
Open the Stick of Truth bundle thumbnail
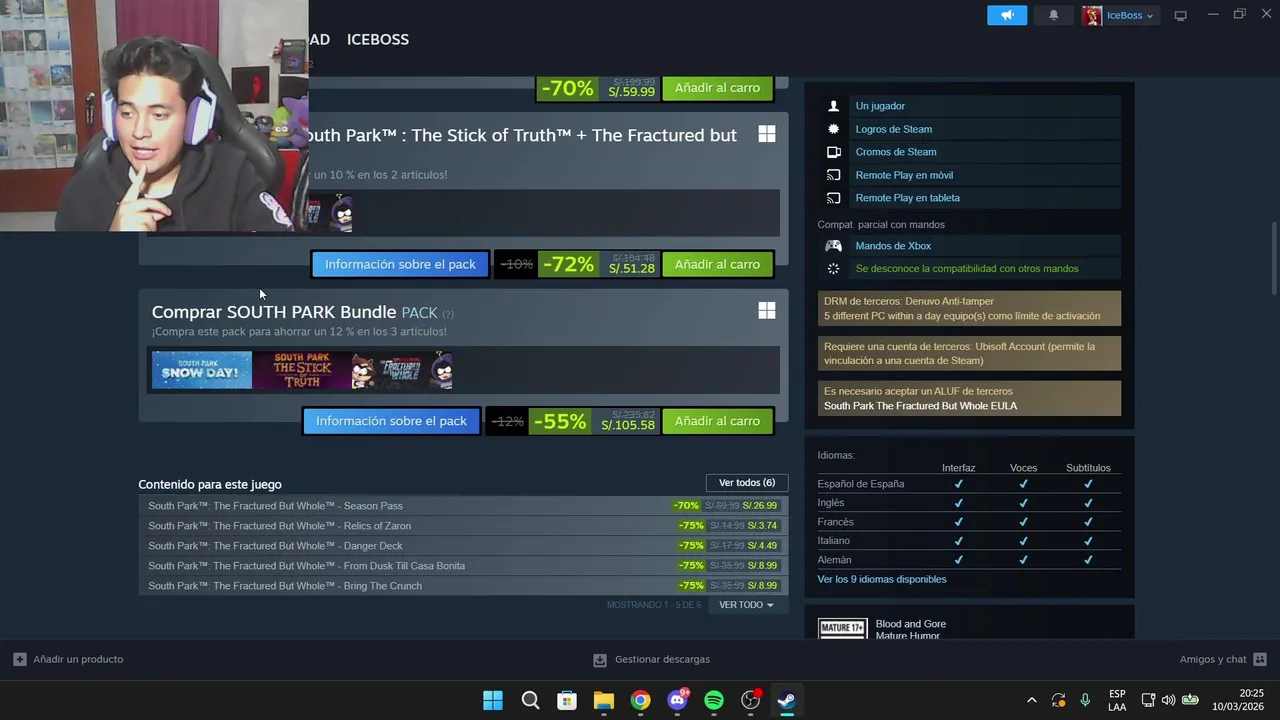coord(302,370)
